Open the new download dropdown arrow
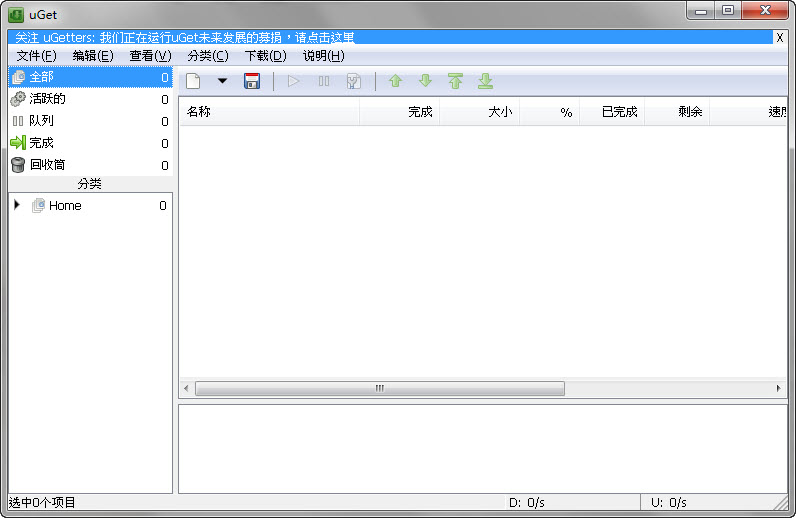Image resolution: width=796 pixels, height=518 pixels. coord(222,81)
